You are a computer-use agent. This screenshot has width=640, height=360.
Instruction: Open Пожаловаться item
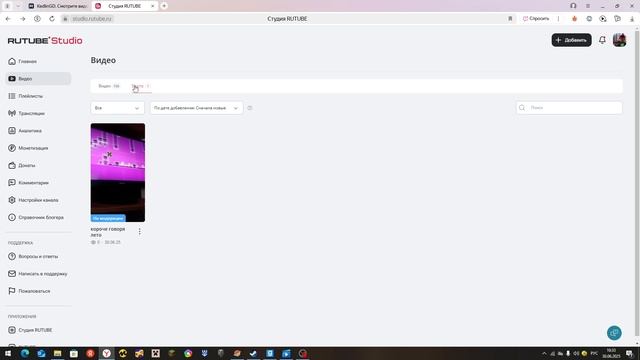pyautogui.click(x=29, y=291)
